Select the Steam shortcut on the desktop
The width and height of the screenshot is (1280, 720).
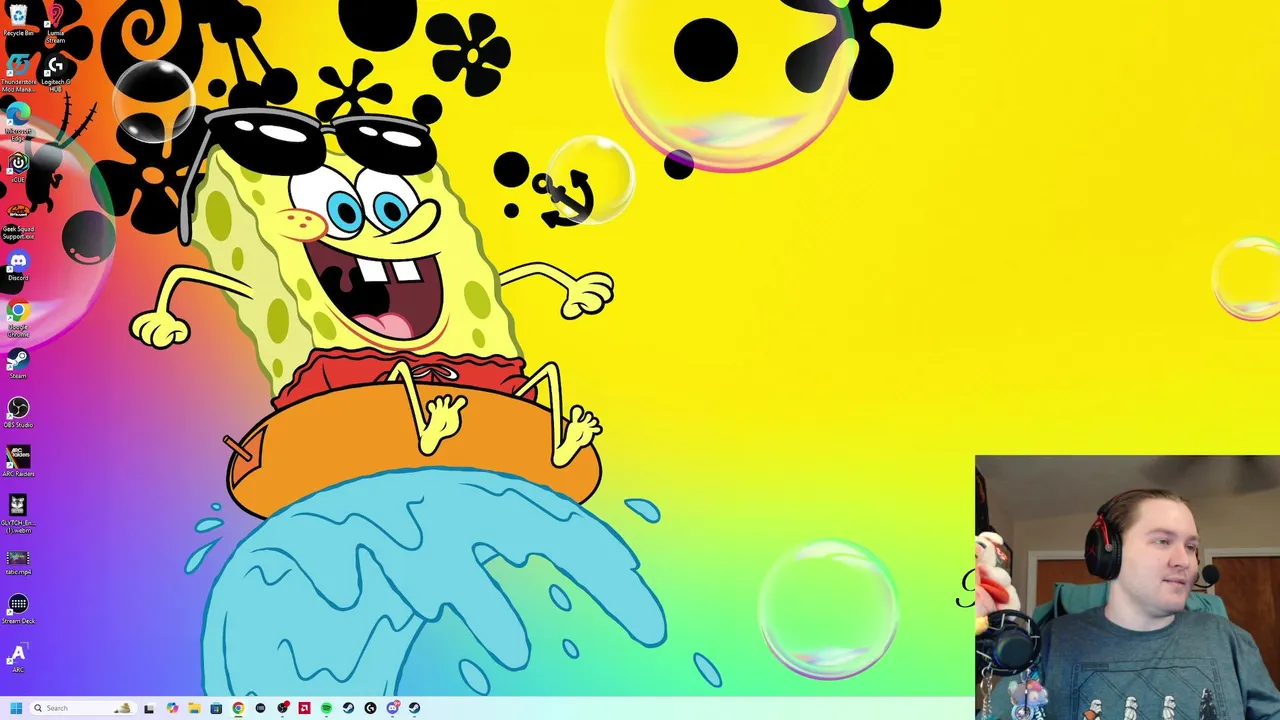18,362
